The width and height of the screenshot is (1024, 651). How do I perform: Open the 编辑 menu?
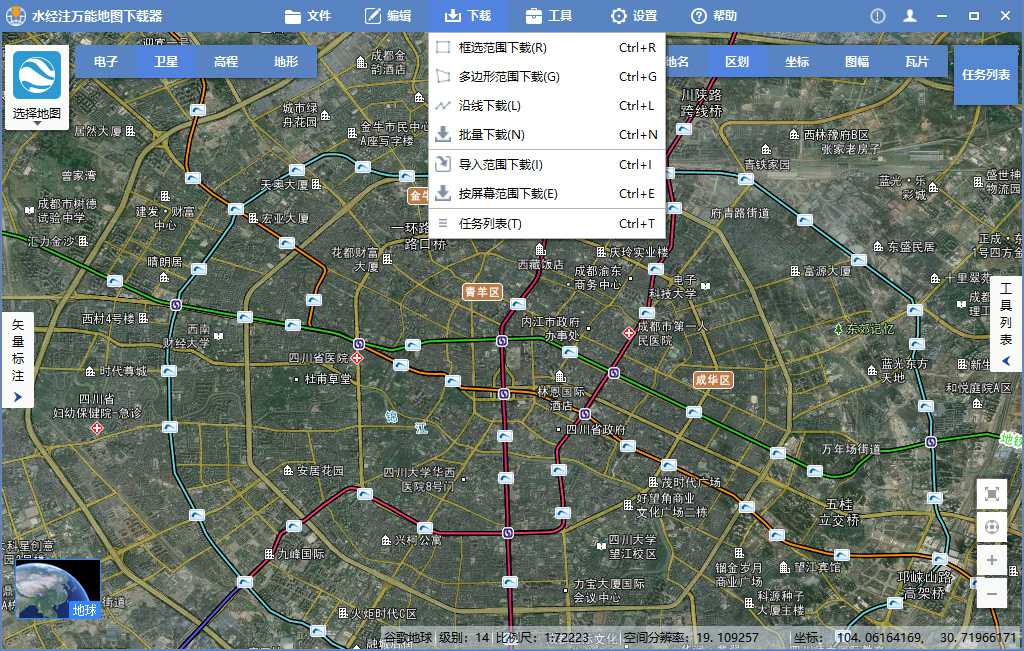pyautogui.click(x=388, y=16)
